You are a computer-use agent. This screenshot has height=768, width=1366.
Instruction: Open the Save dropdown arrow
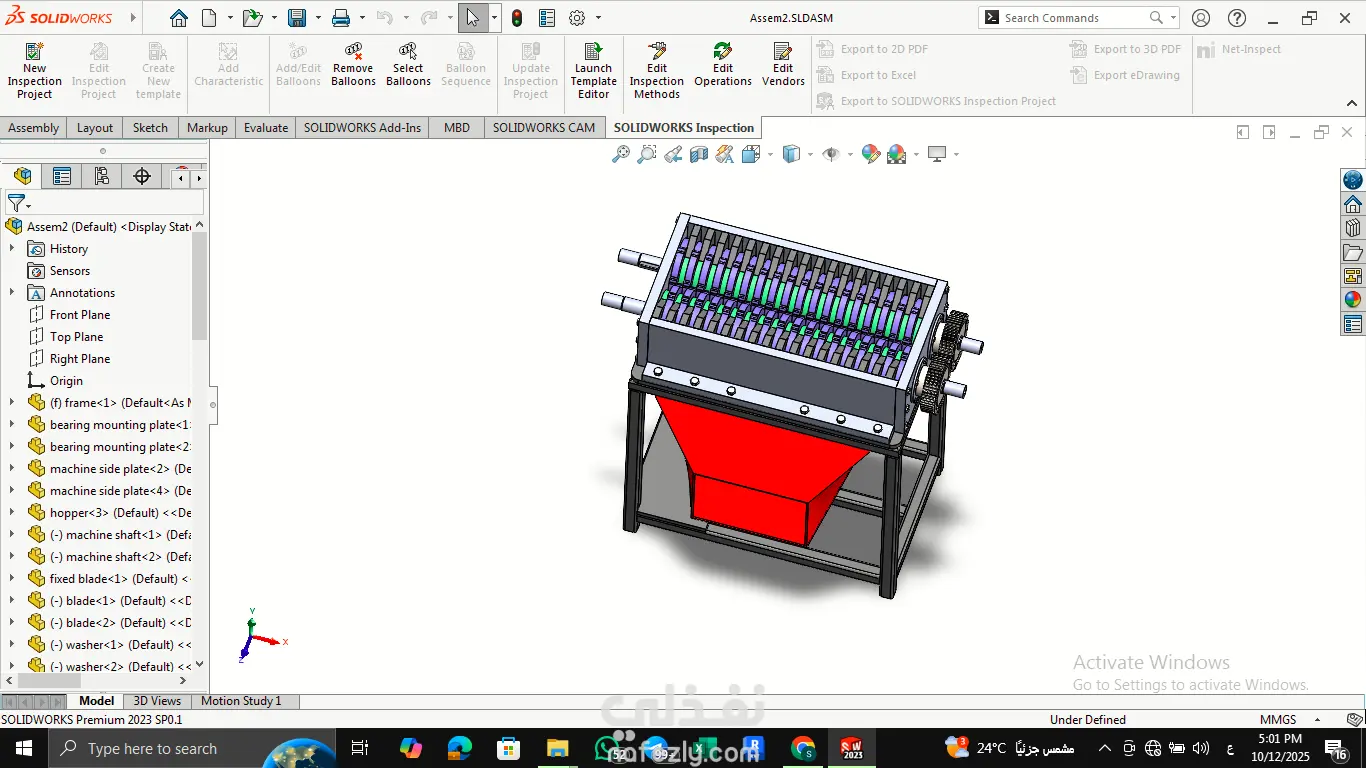tap(318, 18)
